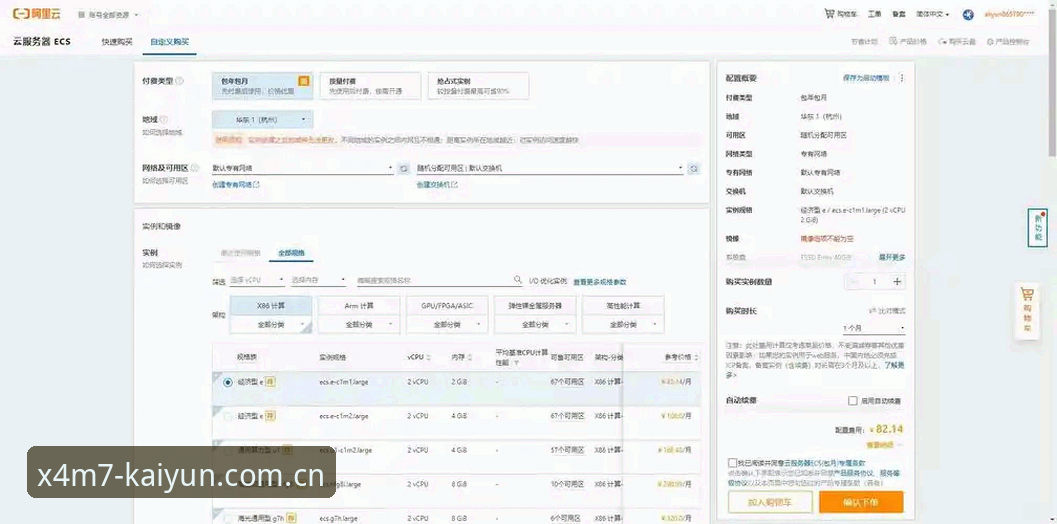Open the shopping cart icon in top bar
Screen dimensions: 1057x524
point(829,13)
